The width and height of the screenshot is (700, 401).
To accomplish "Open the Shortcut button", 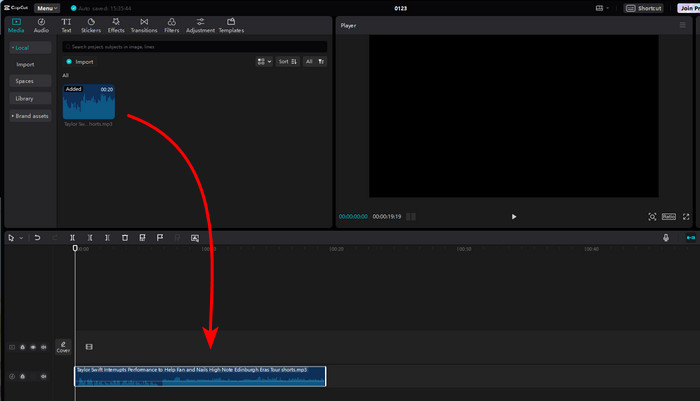I will pyautogui.click(x=643, y=8).
